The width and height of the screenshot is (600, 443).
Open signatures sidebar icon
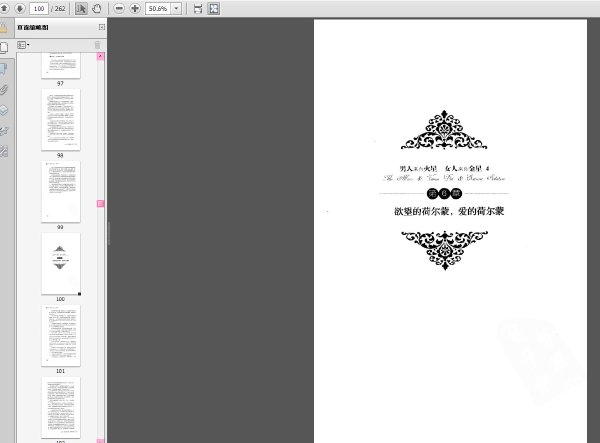tap(3, 131)
